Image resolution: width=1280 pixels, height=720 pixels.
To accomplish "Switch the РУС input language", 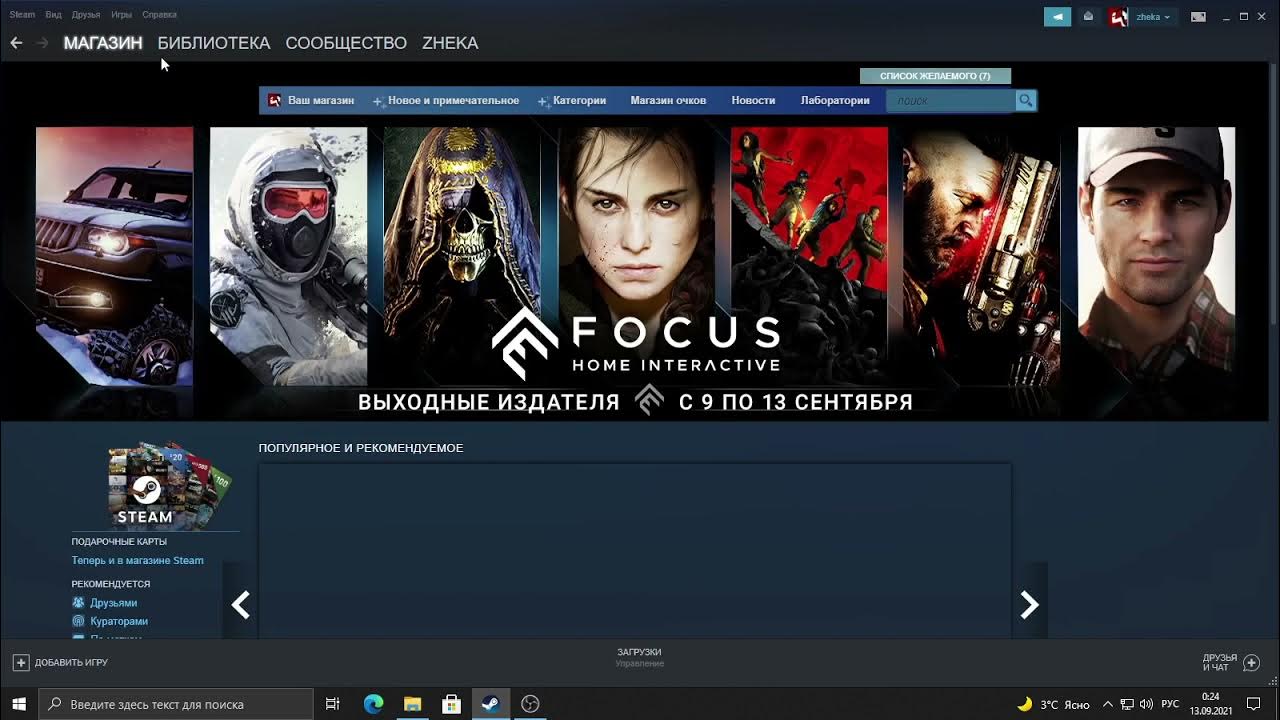I will (x=1170, y=704).
